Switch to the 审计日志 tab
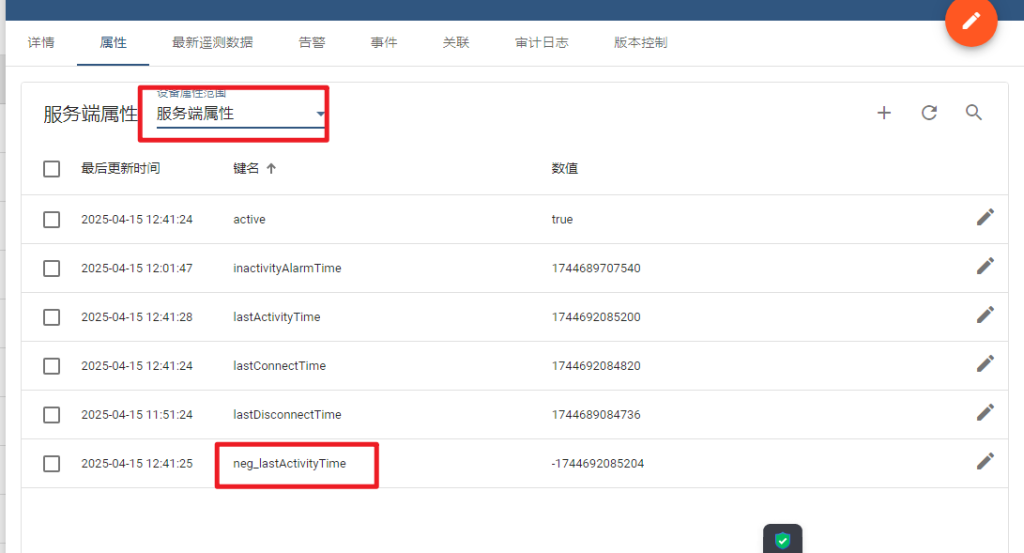Viewport: 1024px width, 553px height. [541, 42]
